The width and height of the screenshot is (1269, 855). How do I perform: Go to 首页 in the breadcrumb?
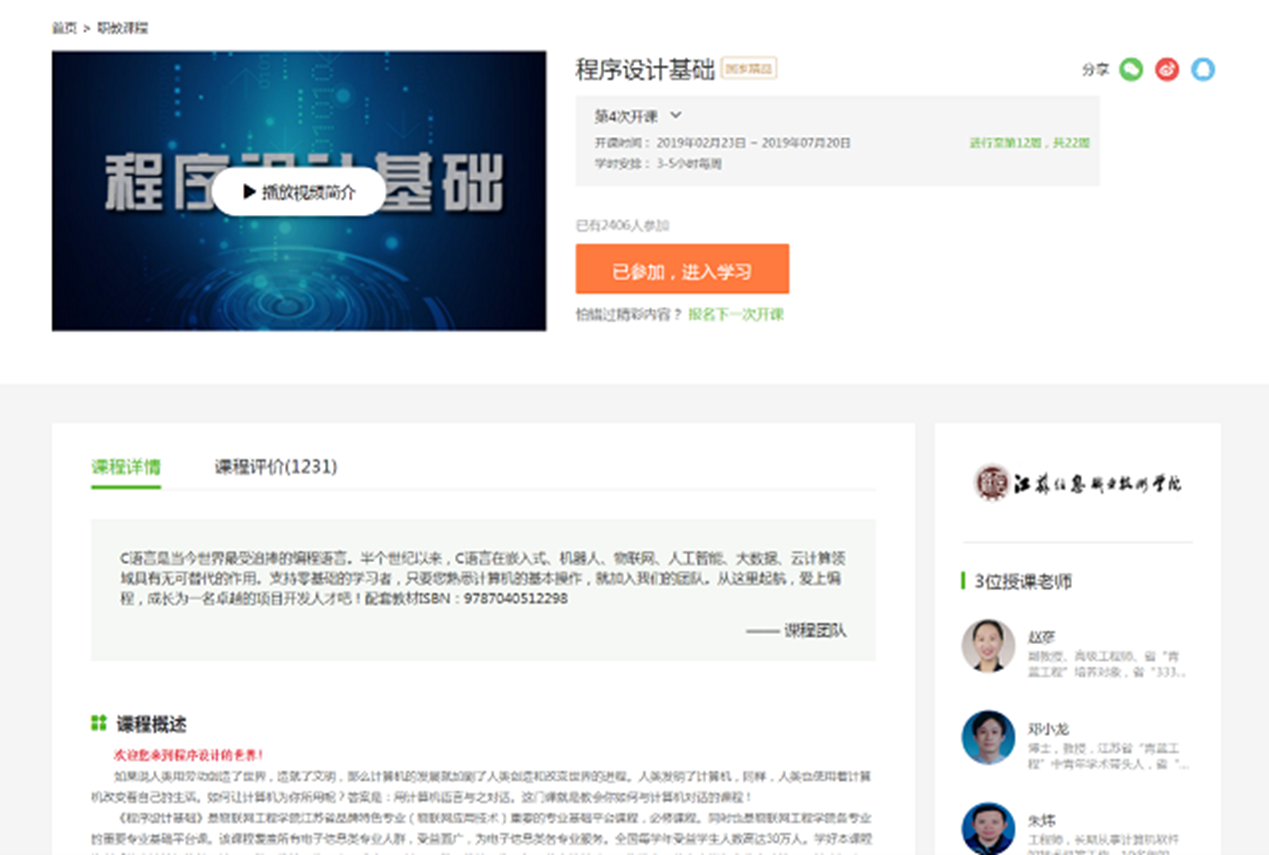click(x=64, y=28)
